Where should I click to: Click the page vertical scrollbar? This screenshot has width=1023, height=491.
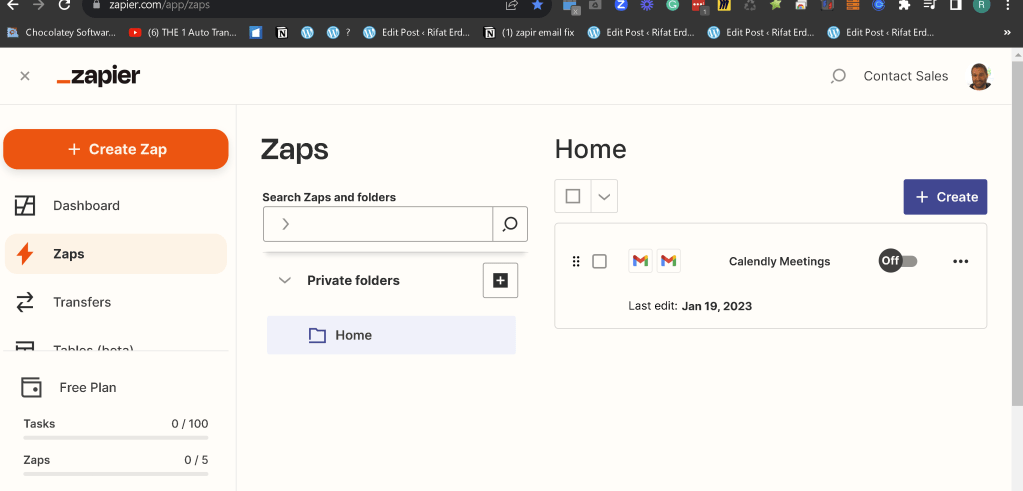pyautogui.click(x=1017, y=235)
